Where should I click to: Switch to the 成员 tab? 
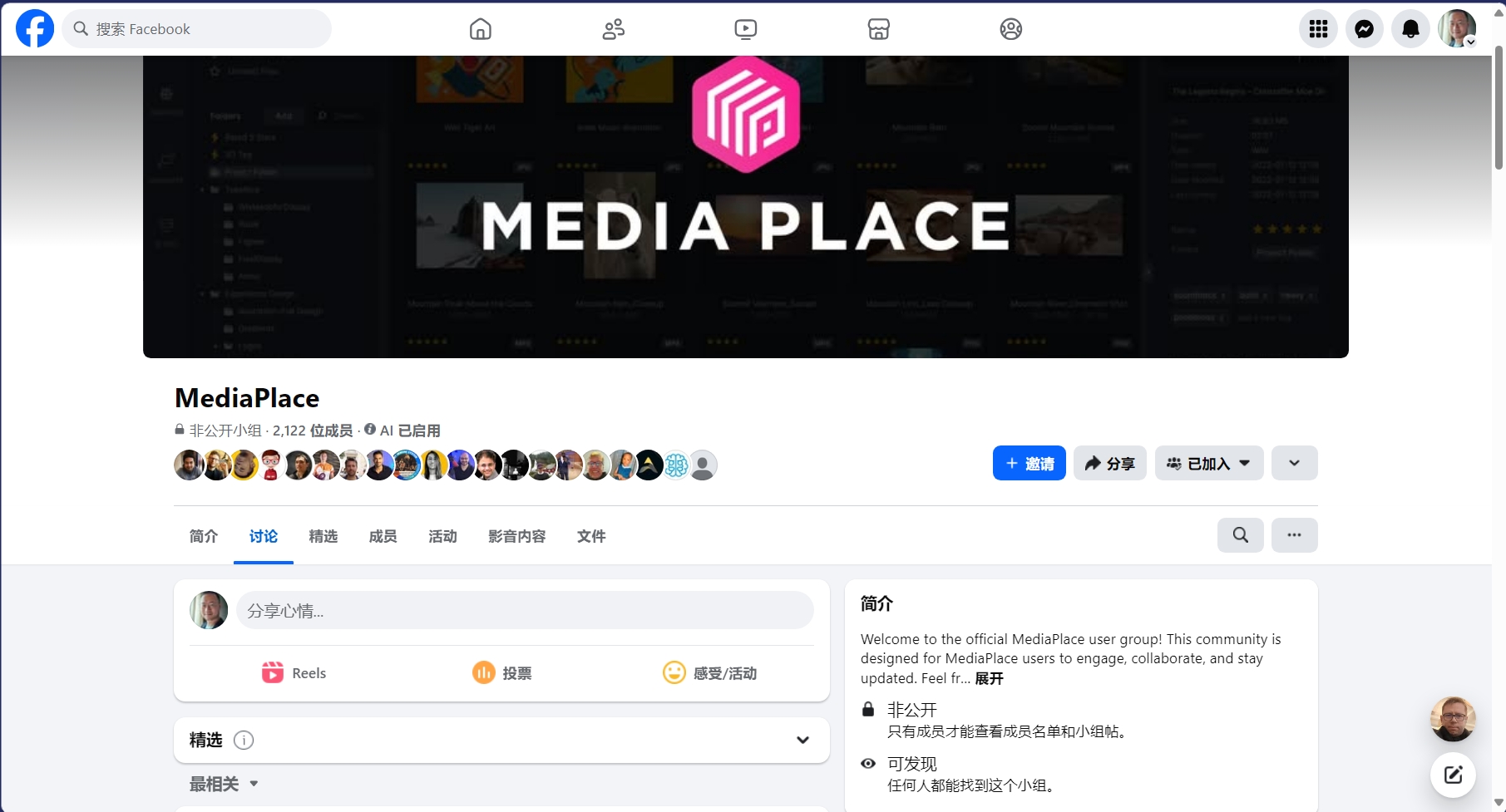coord(383,536)
